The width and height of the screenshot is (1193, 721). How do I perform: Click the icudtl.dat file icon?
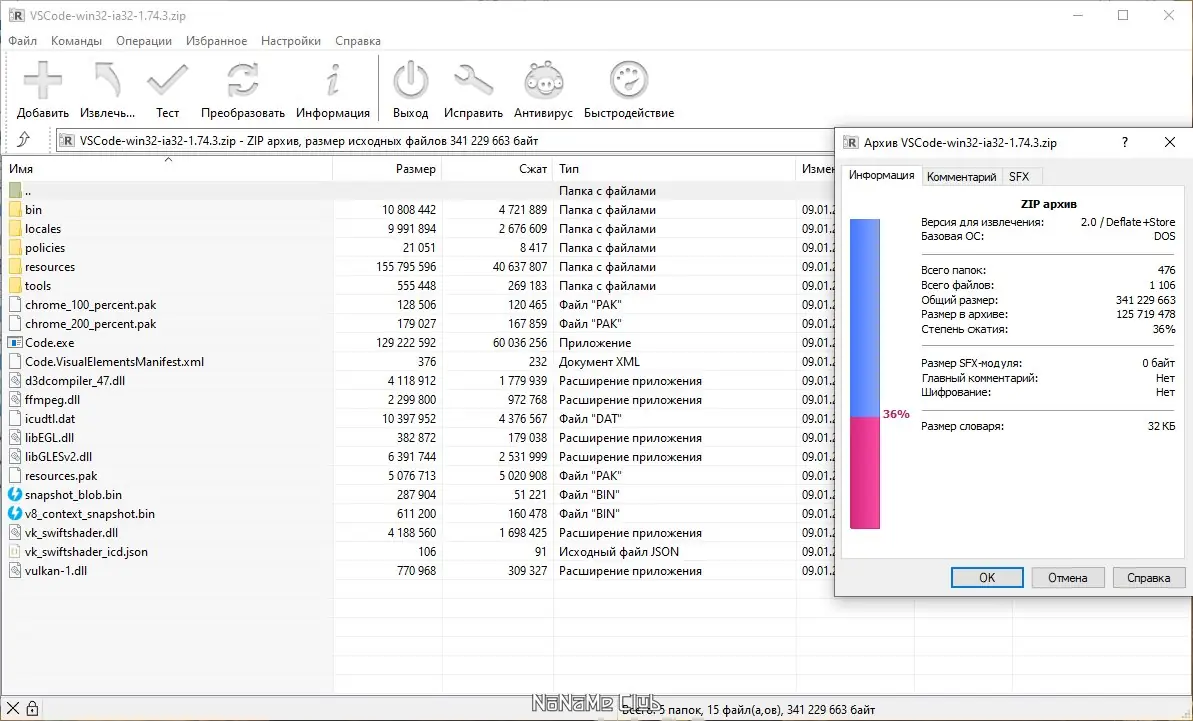click(15, 418)
